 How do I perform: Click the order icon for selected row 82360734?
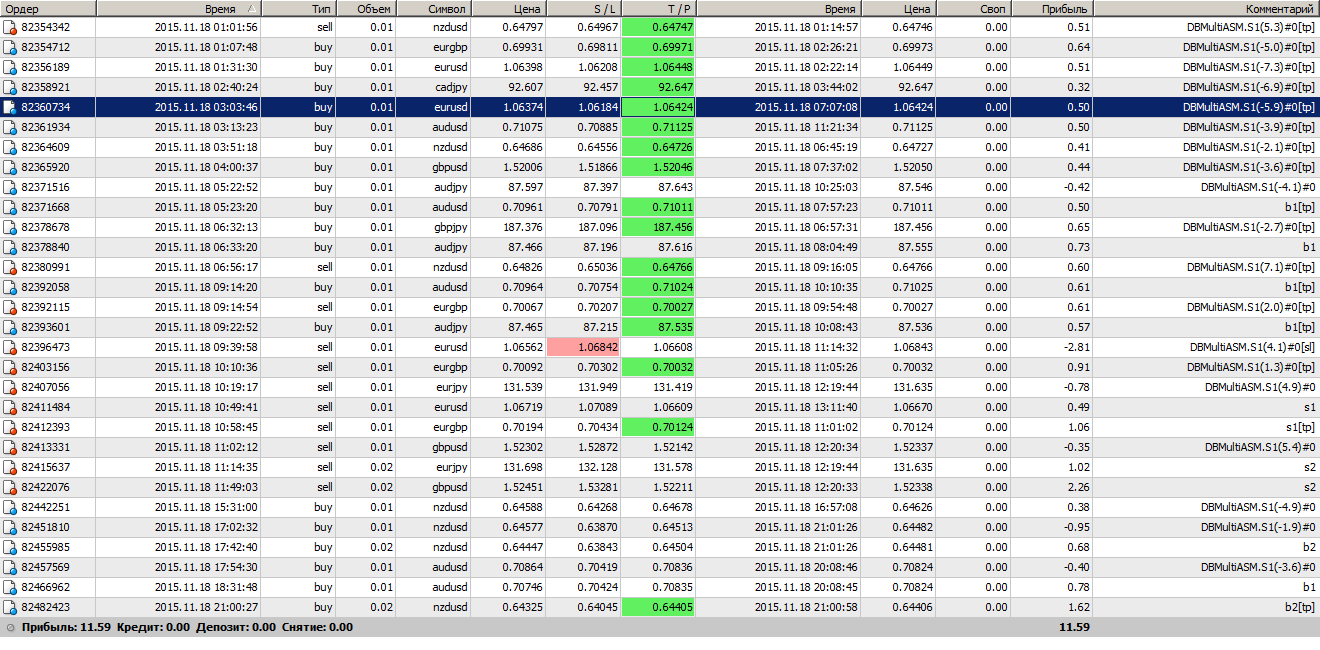[10, 107]
